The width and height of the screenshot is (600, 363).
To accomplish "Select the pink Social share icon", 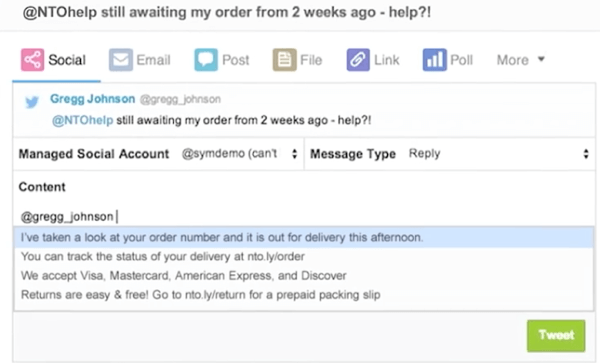I will 32,60.
